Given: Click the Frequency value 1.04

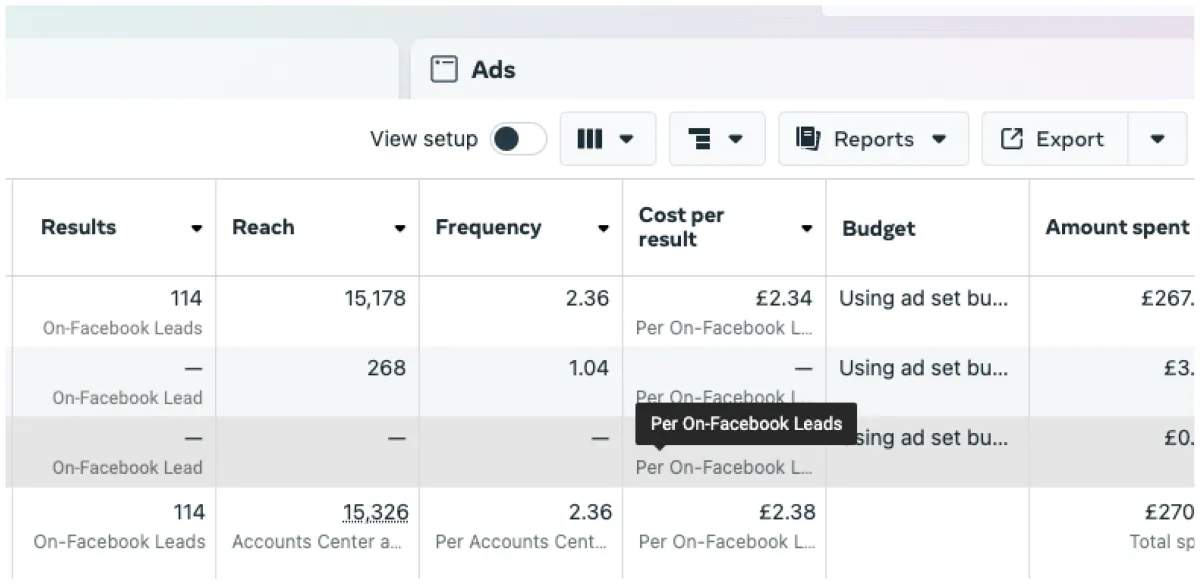Looking at the screenshot, I should (588, 368).
